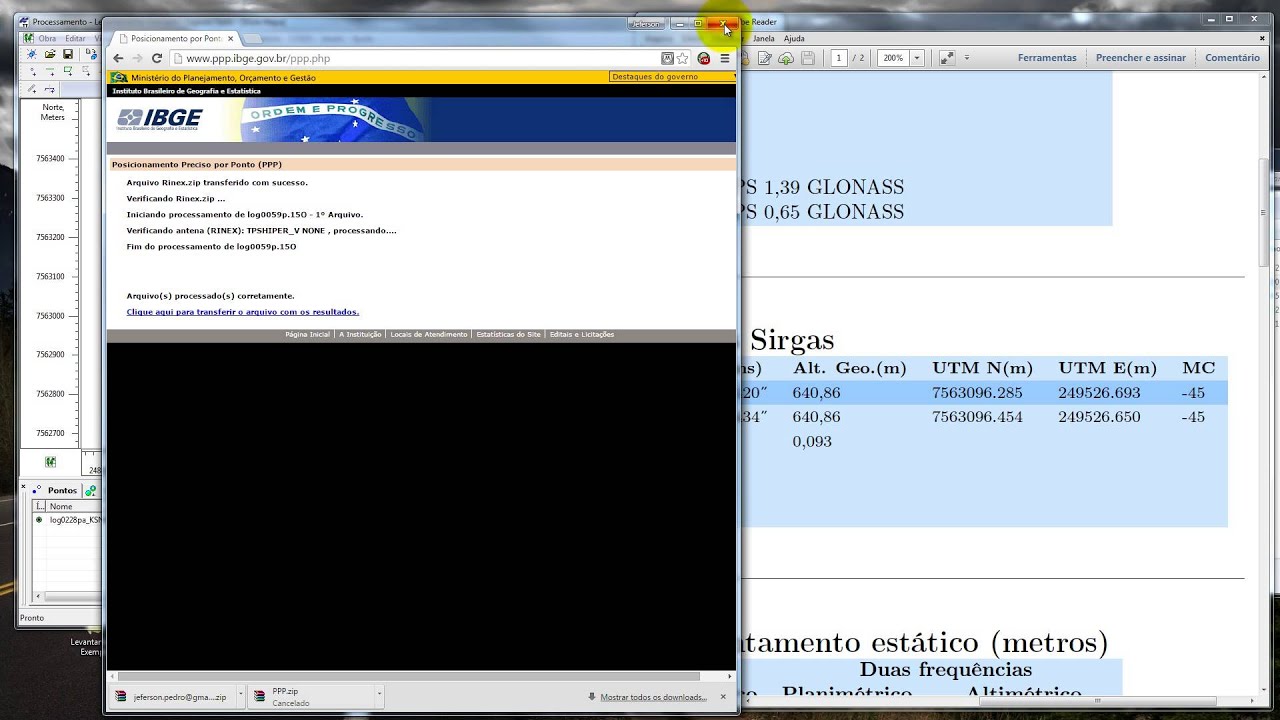Screen dimensions: 1280x720
Task: Click the save disk icon in Processamento toolbar
Action: (x=68, y=54)
